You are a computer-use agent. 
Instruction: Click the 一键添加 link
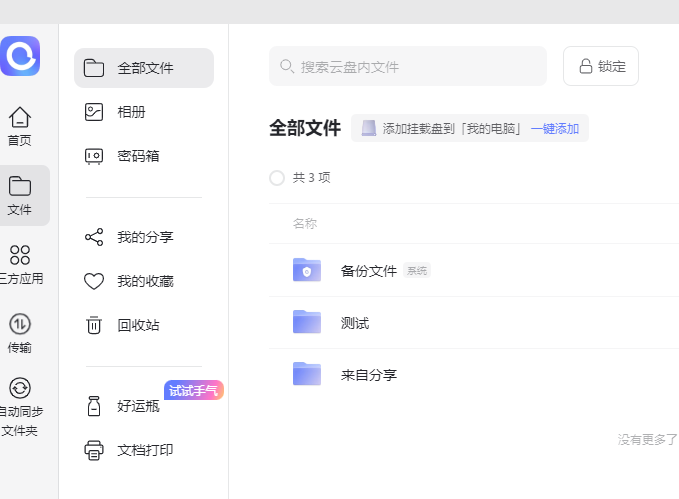555,129
